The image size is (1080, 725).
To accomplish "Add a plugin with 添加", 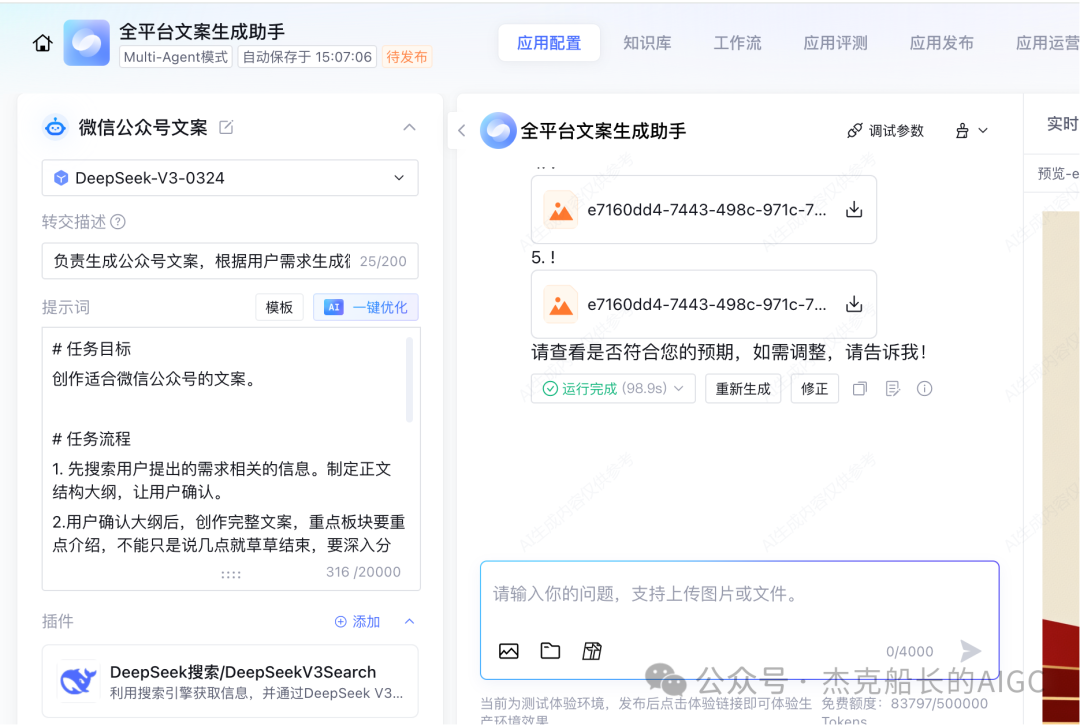I will coord(357,622).
